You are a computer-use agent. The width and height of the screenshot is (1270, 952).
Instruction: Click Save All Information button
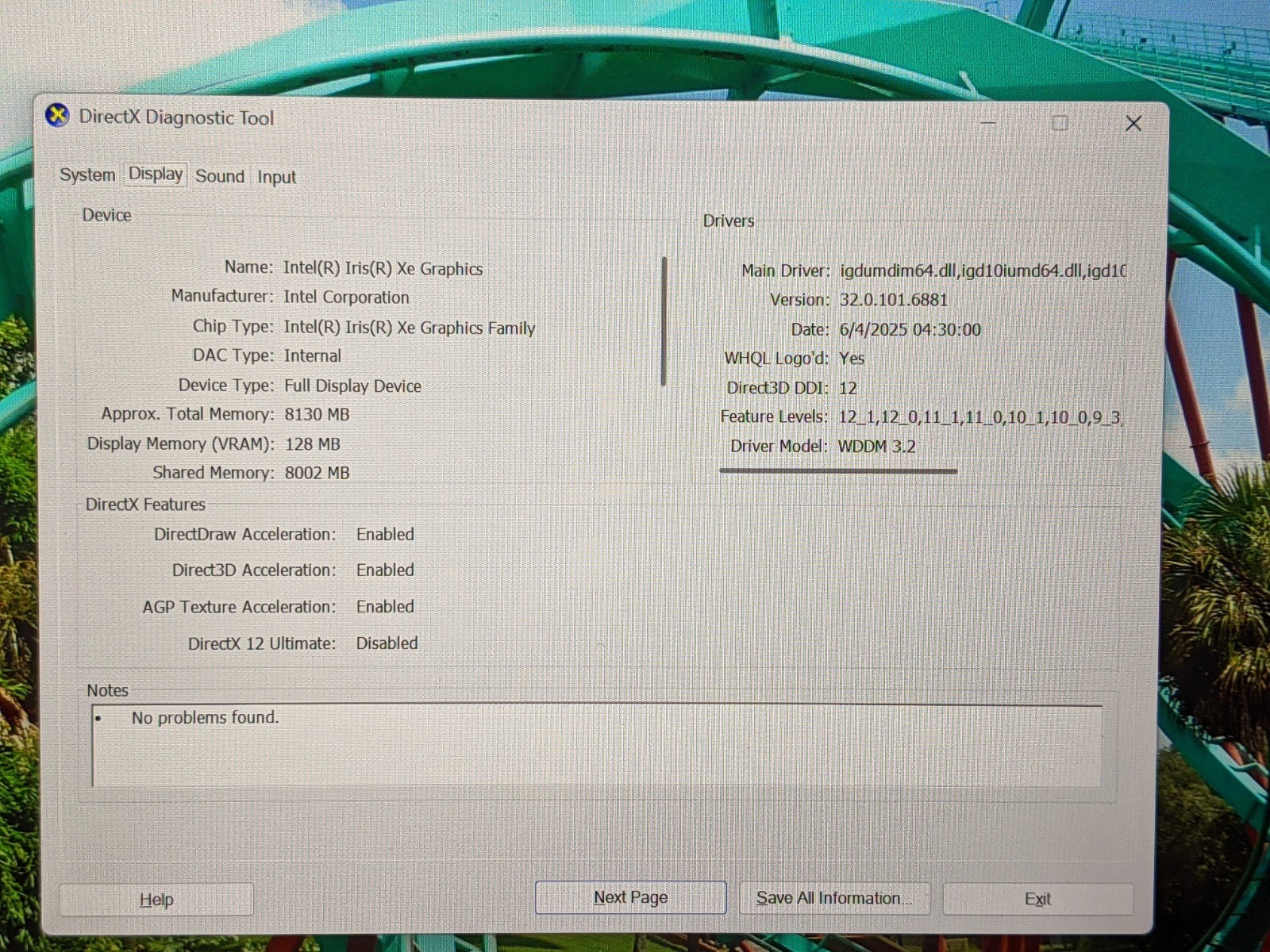(834, 898)
